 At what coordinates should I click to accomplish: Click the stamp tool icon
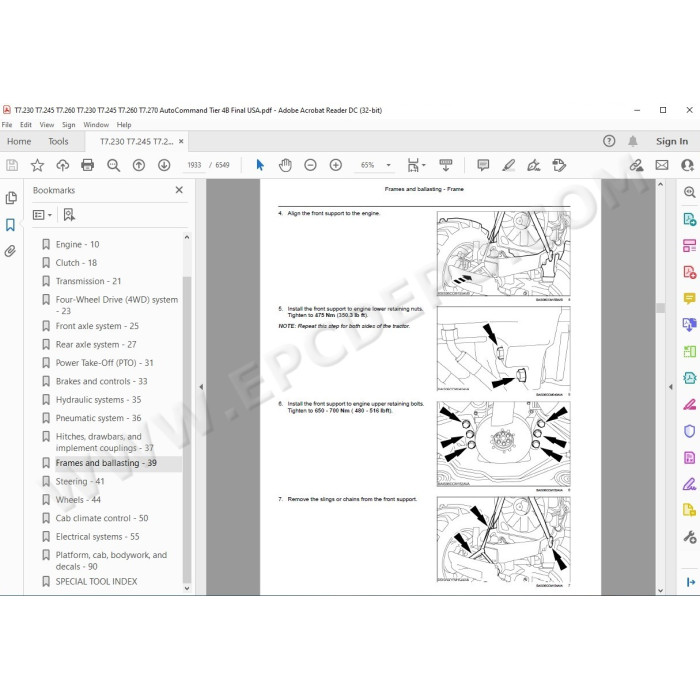(559, 165)
